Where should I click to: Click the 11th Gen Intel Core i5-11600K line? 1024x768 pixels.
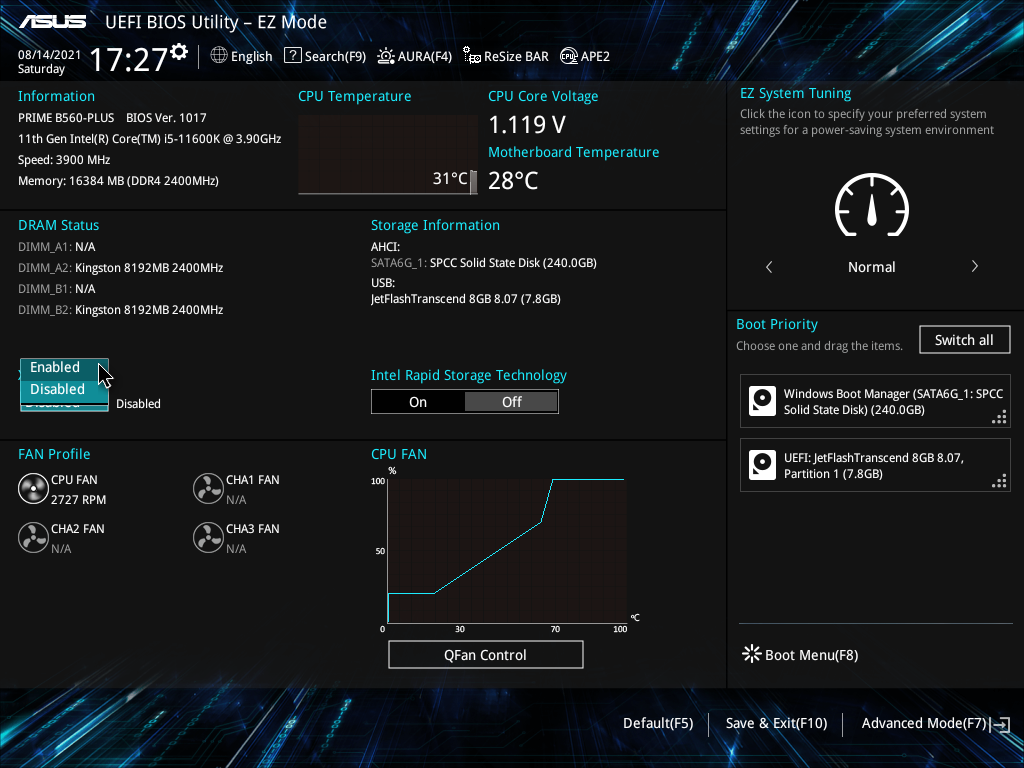pos(150,138)
